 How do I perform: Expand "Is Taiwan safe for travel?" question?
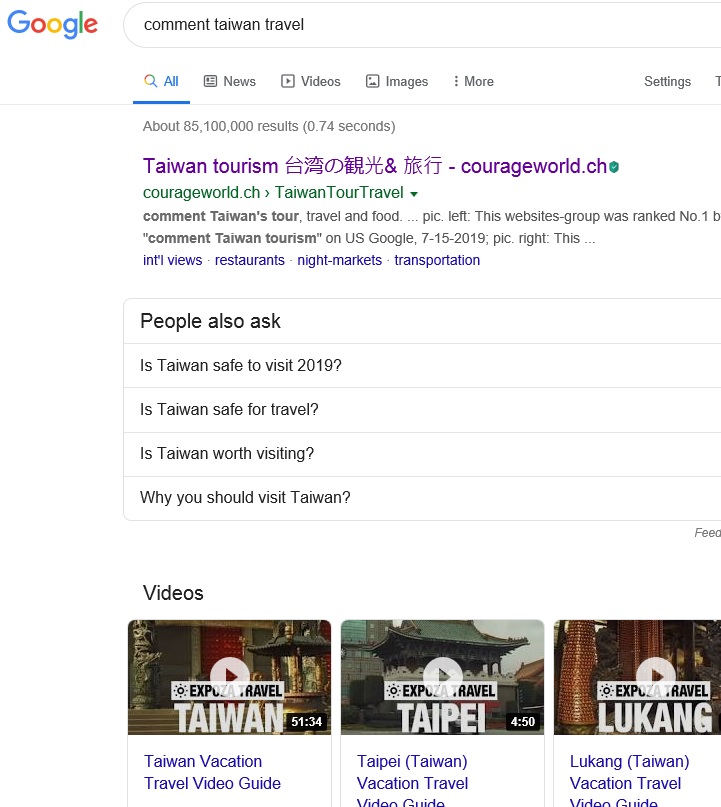coord(229,410)
